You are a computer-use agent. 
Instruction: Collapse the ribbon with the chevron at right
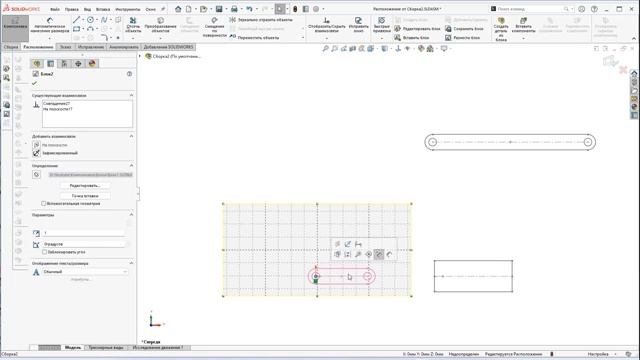tap(634, 38)
